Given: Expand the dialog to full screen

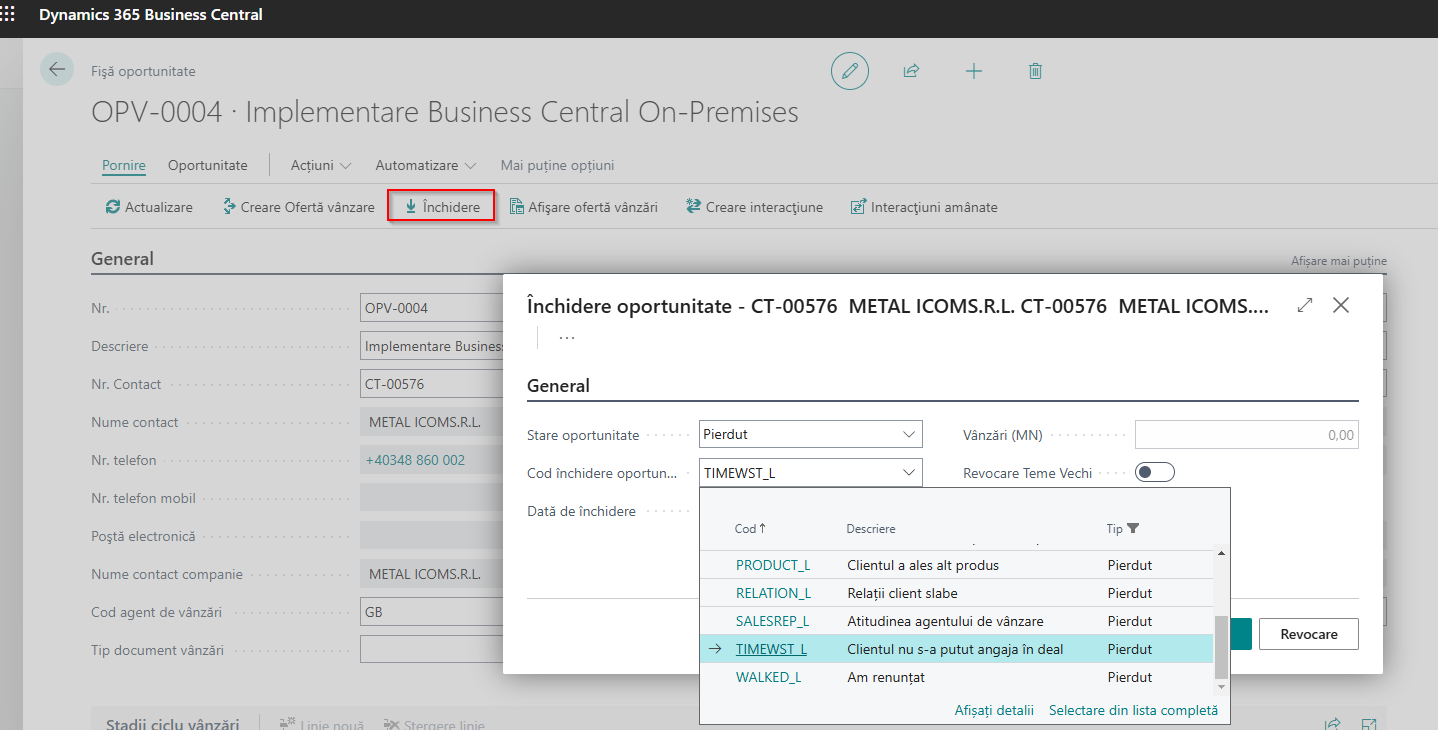Looking at the screenshot, I should point(1305,305).
